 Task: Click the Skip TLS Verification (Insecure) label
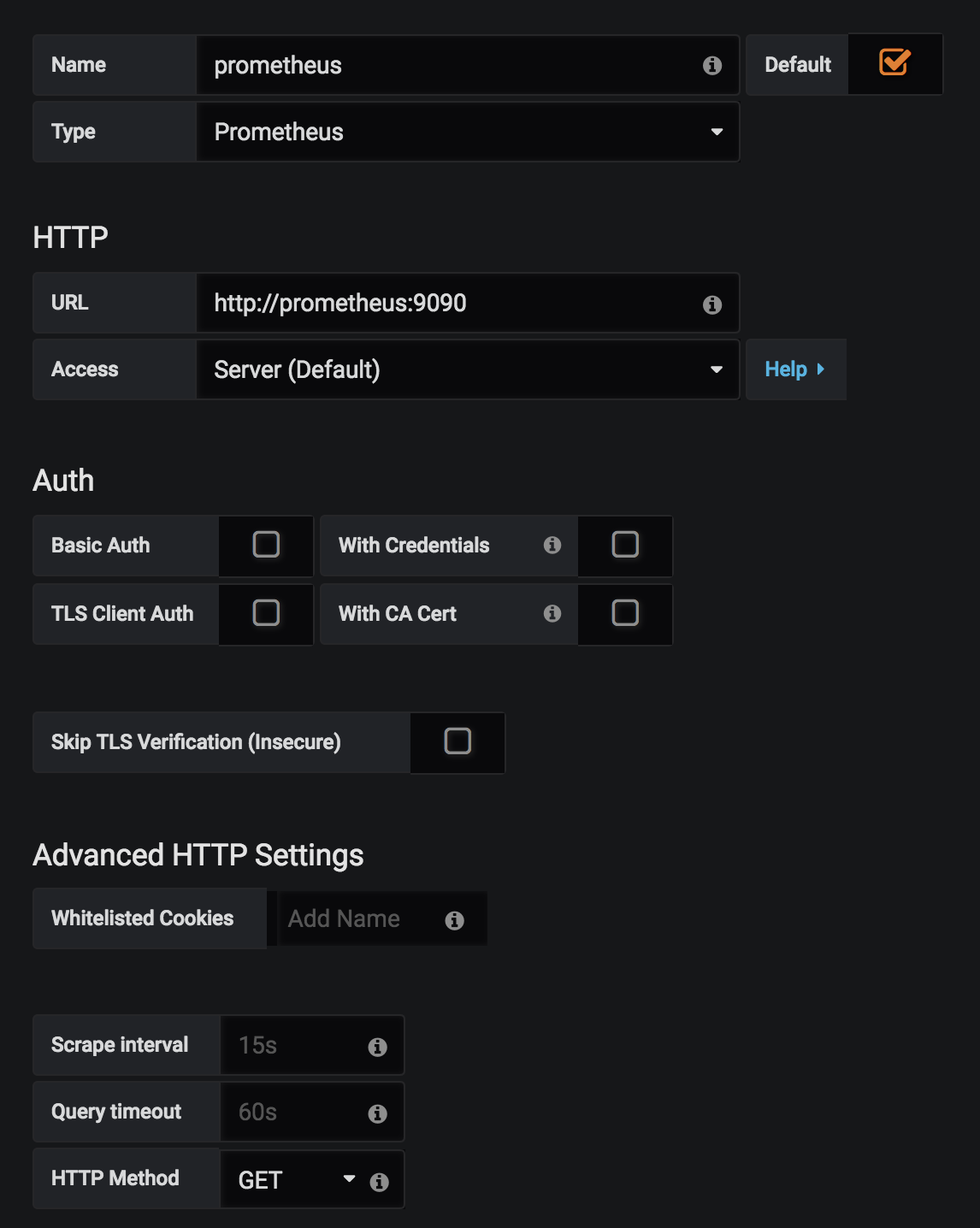coord(196,742)
